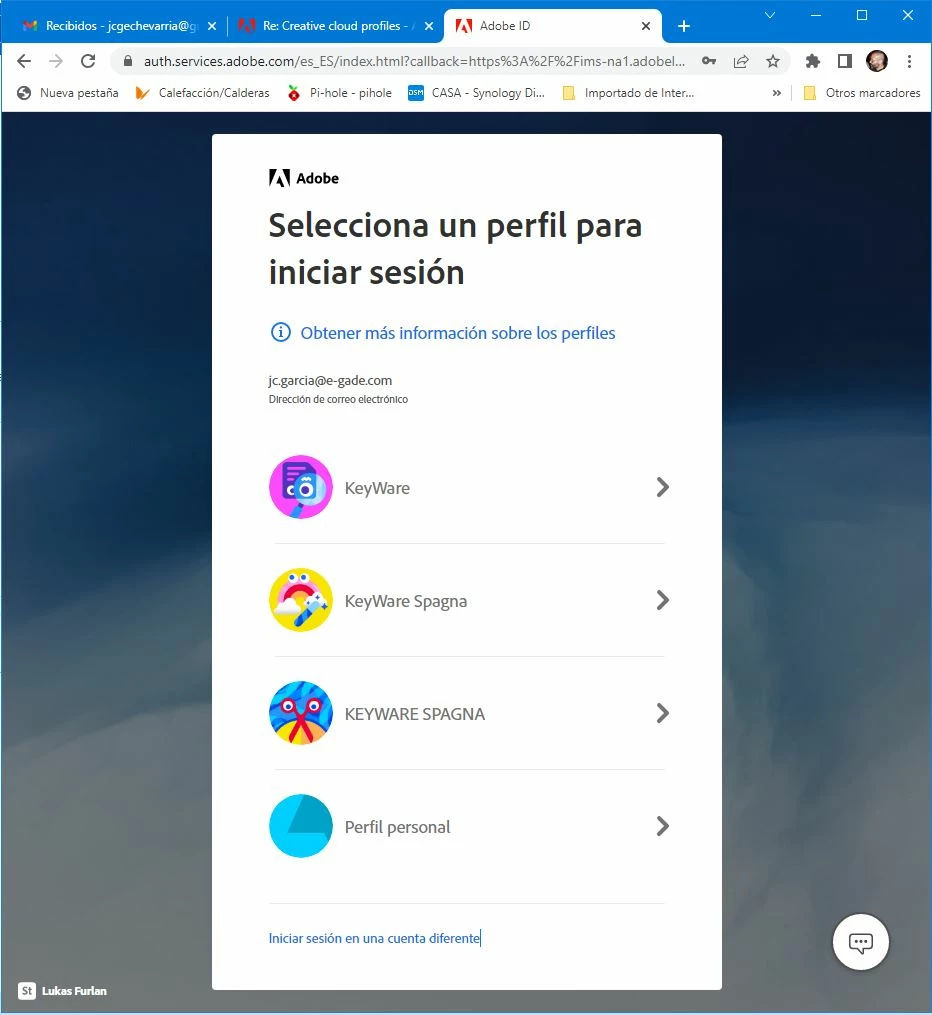Open the tab search dropdown arrow

coord(770,15)
